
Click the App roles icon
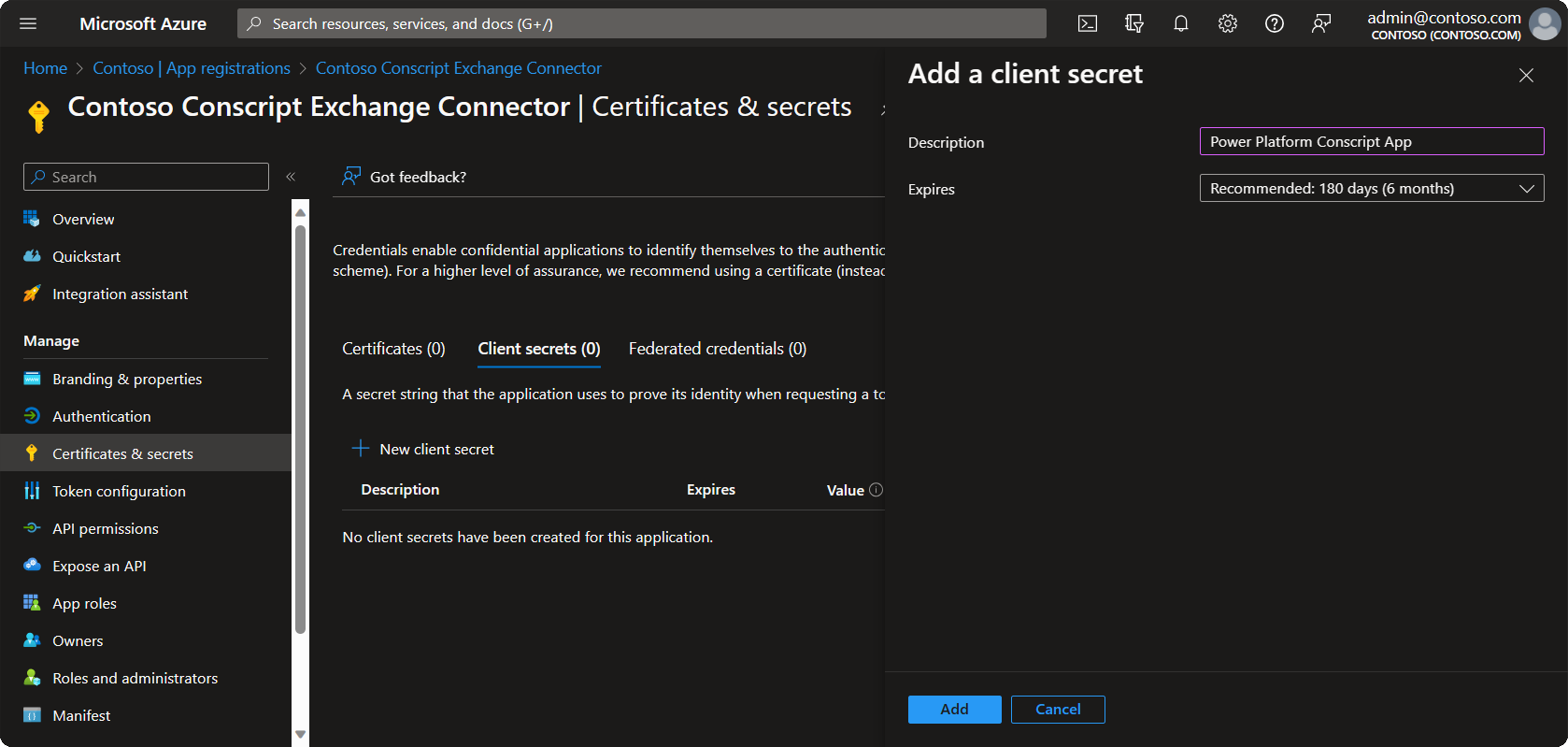32,603
